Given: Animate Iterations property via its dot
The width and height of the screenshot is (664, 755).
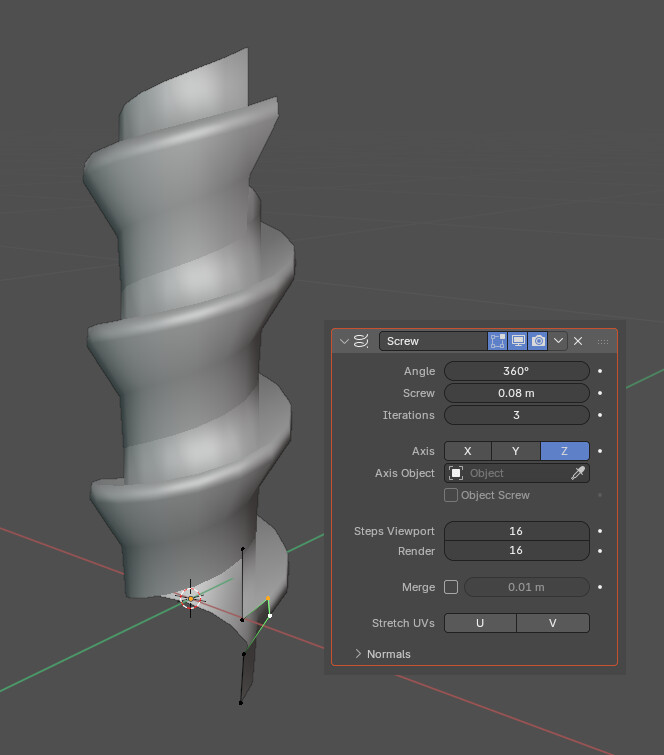Looking at the screenshot, I should coord(600,415).
